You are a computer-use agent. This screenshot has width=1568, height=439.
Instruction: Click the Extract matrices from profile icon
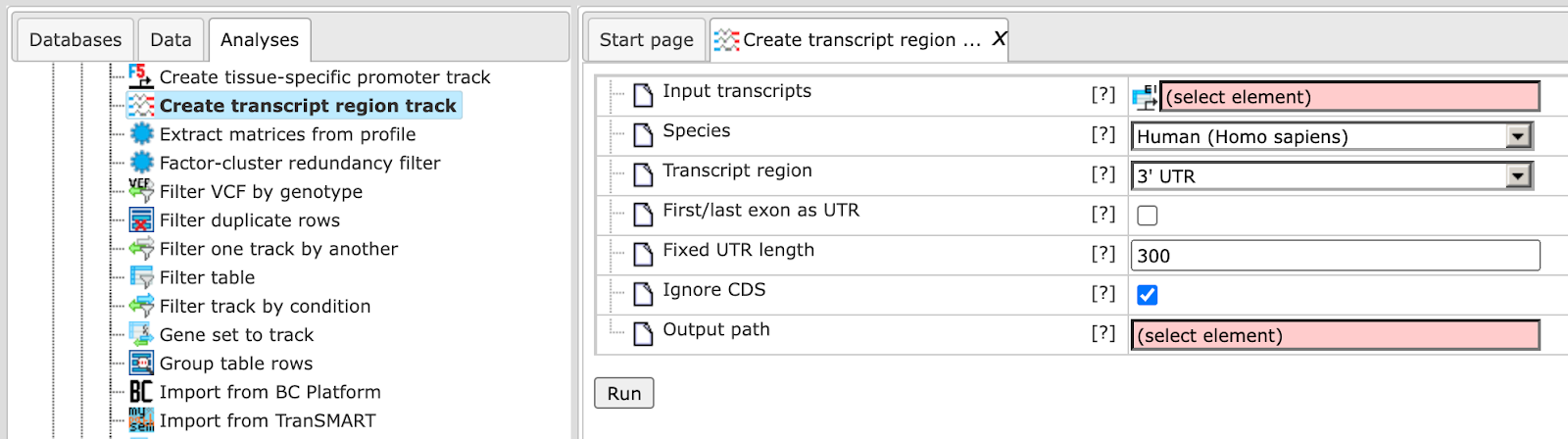(x=141, y=133)
